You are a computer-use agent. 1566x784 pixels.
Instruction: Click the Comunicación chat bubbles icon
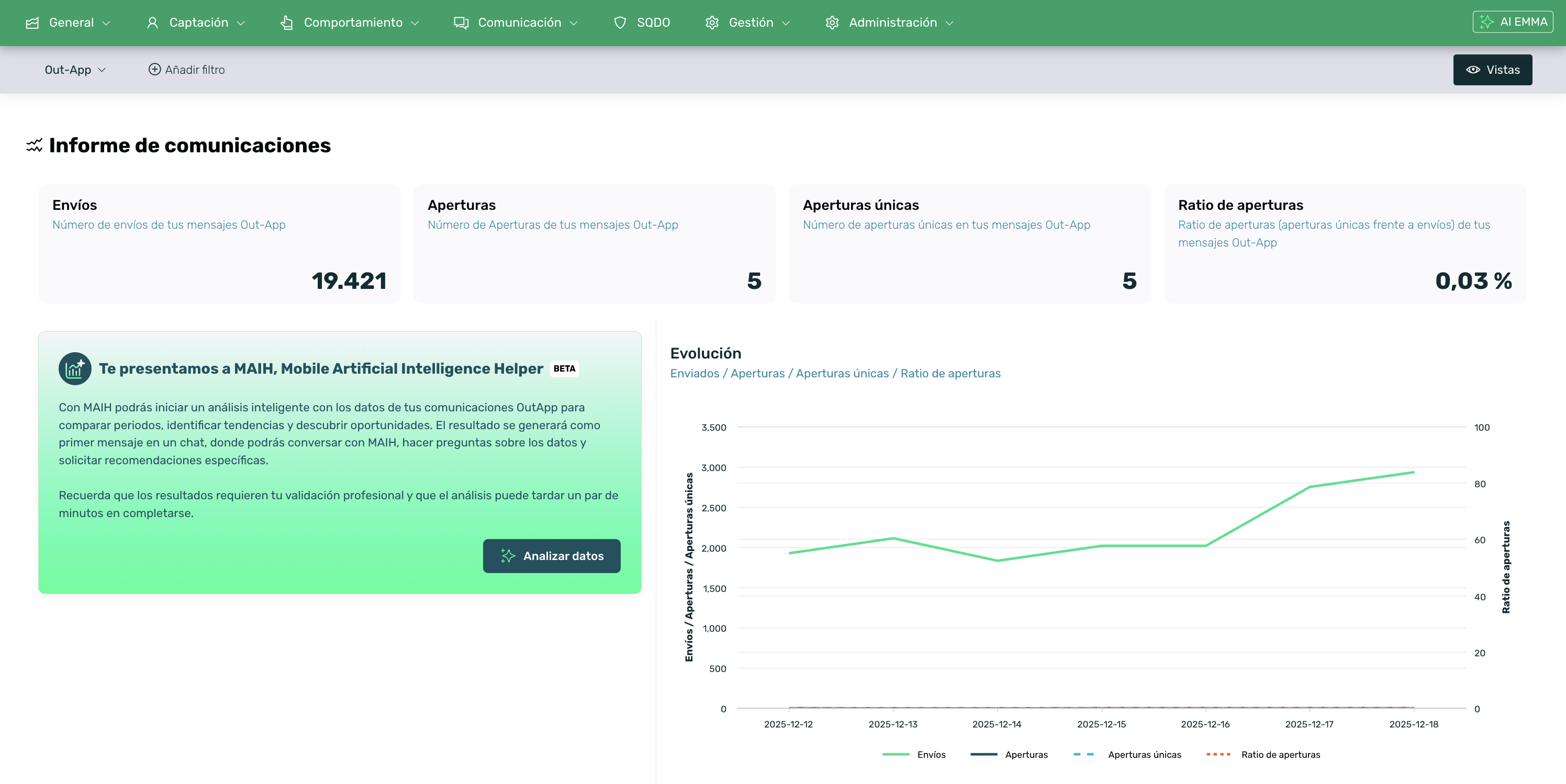461,23
